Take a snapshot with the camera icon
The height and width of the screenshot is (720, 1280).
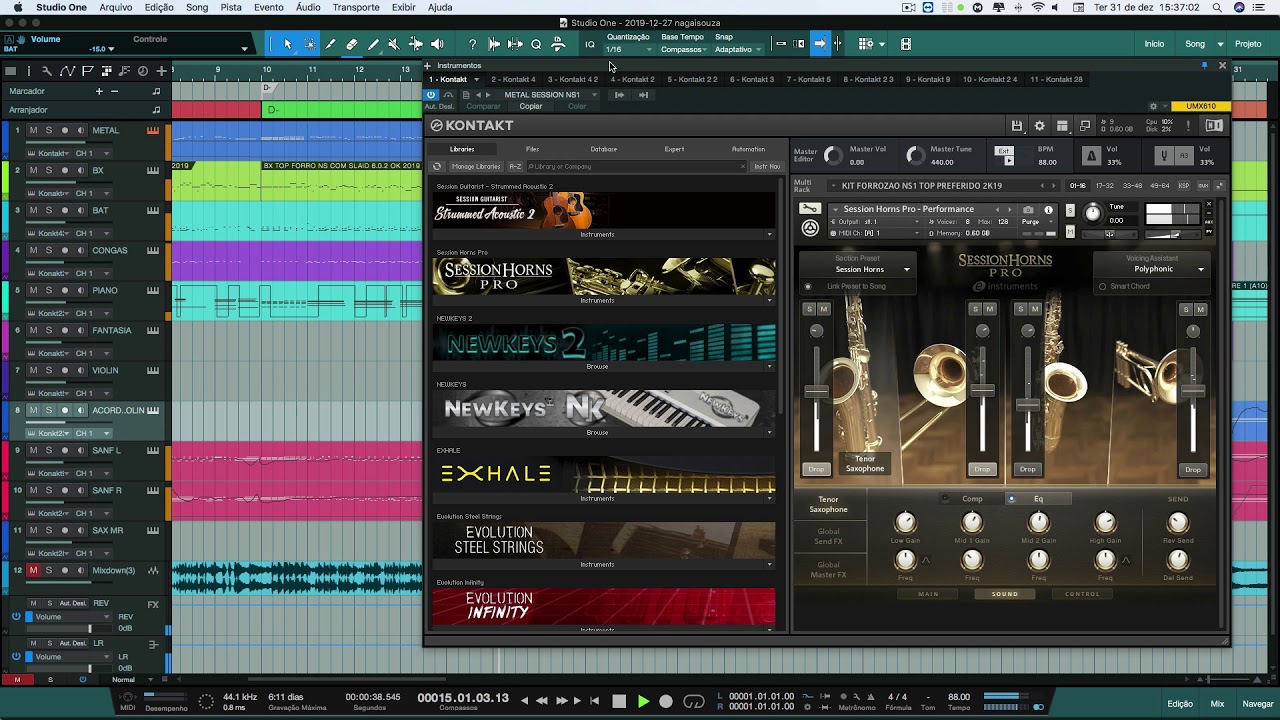[x=1028, y=210]
